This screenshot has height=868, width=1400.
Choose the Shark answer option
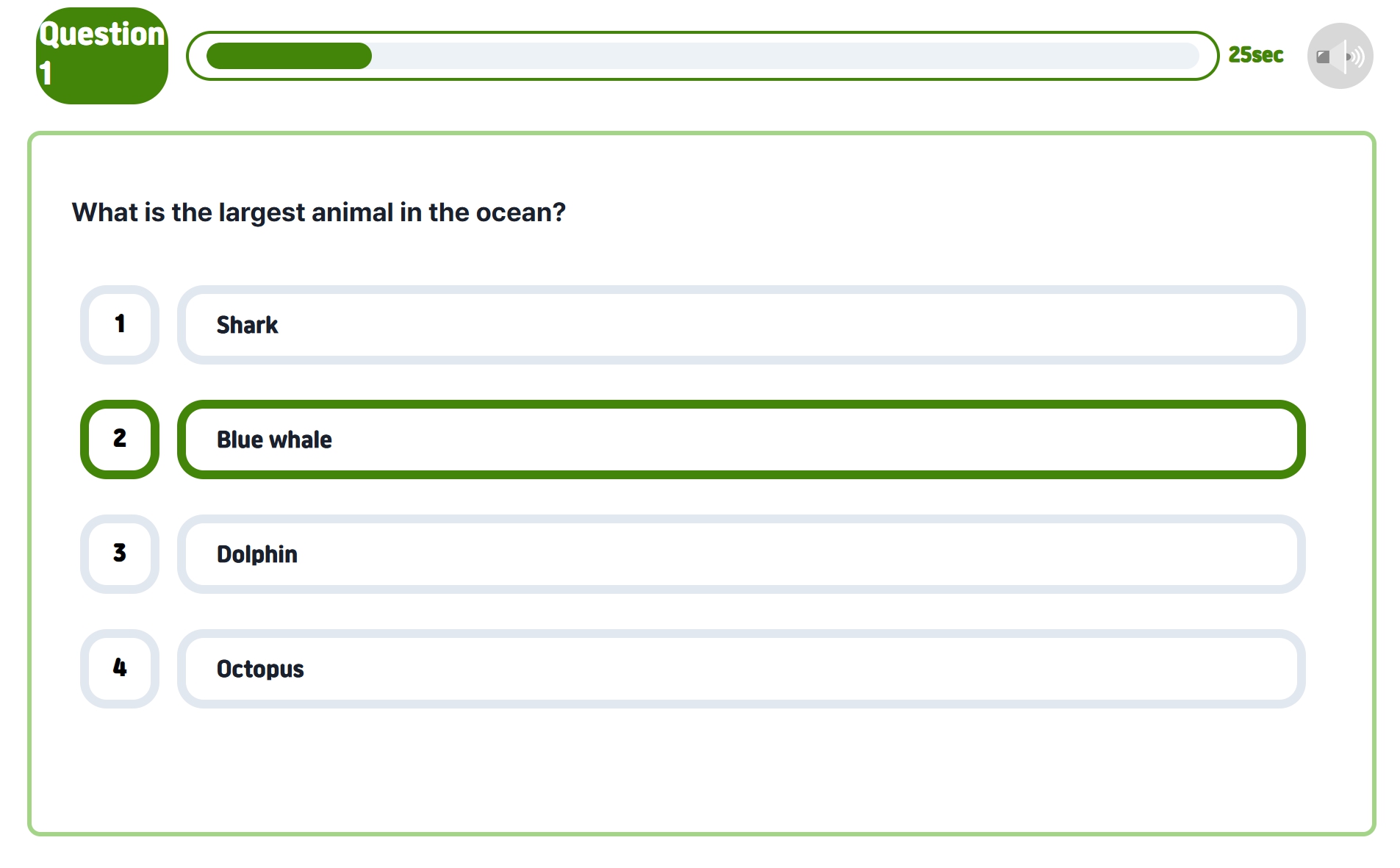(741, 324)
